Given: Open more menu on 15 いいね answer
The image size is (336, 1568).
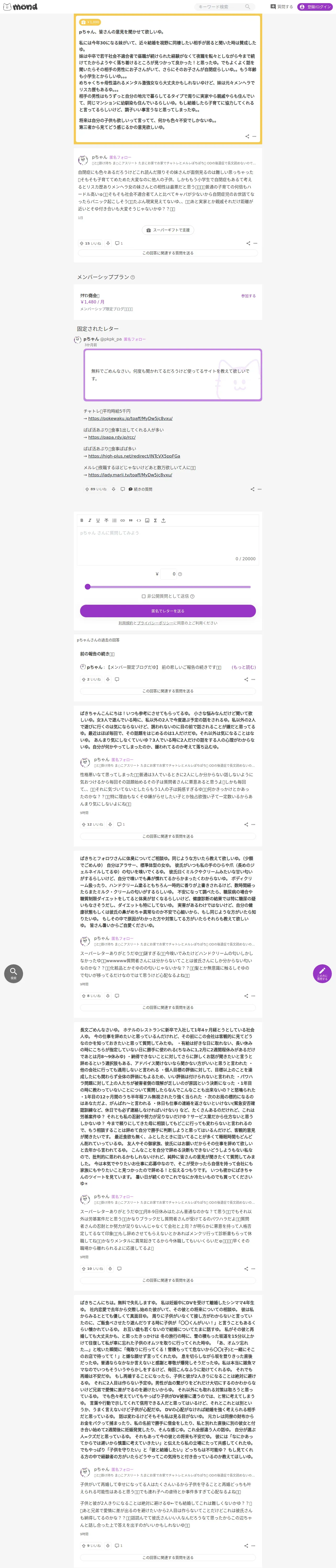Looking at the screenshot, I should pos(255,244).
